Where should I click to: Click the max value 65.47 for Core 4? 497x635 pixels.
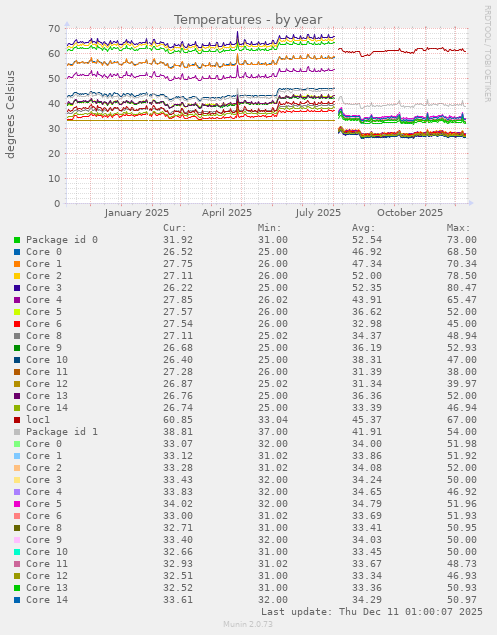462,300
